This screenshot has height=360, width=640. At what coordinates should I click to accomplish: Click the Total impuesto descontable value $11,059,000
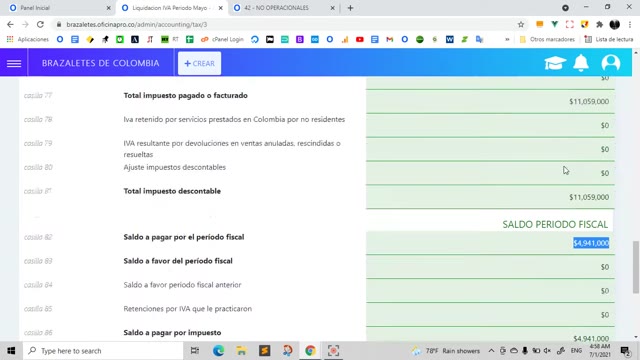589,197
